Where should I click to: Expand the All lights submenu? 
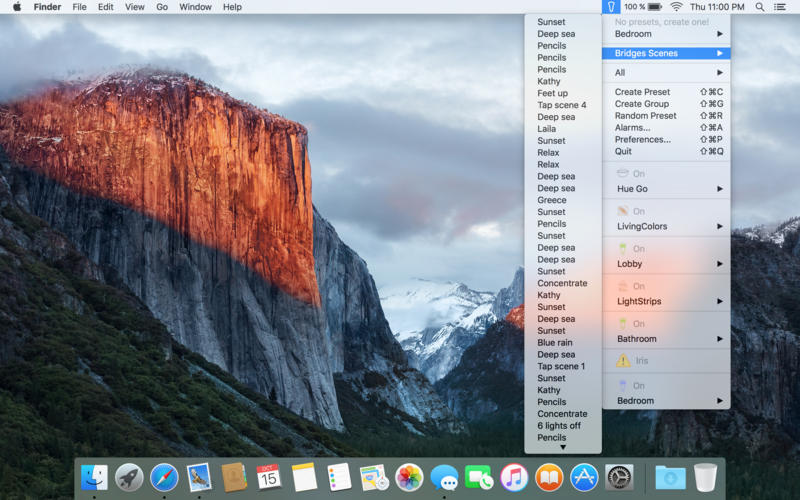coord(666,73)
